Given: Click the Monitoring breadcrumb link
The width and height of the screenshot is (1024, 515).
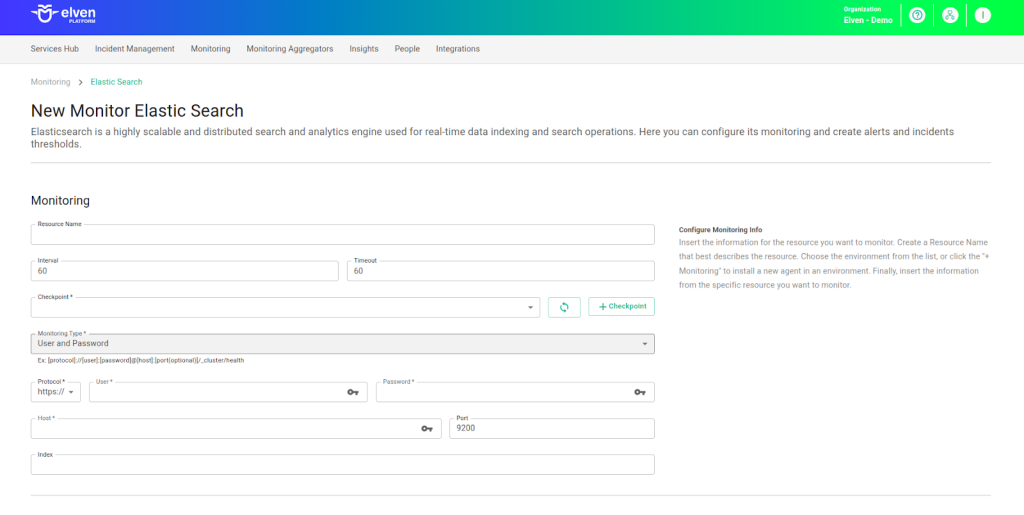Looking at the screenshot, I should [x=51, y=82].
